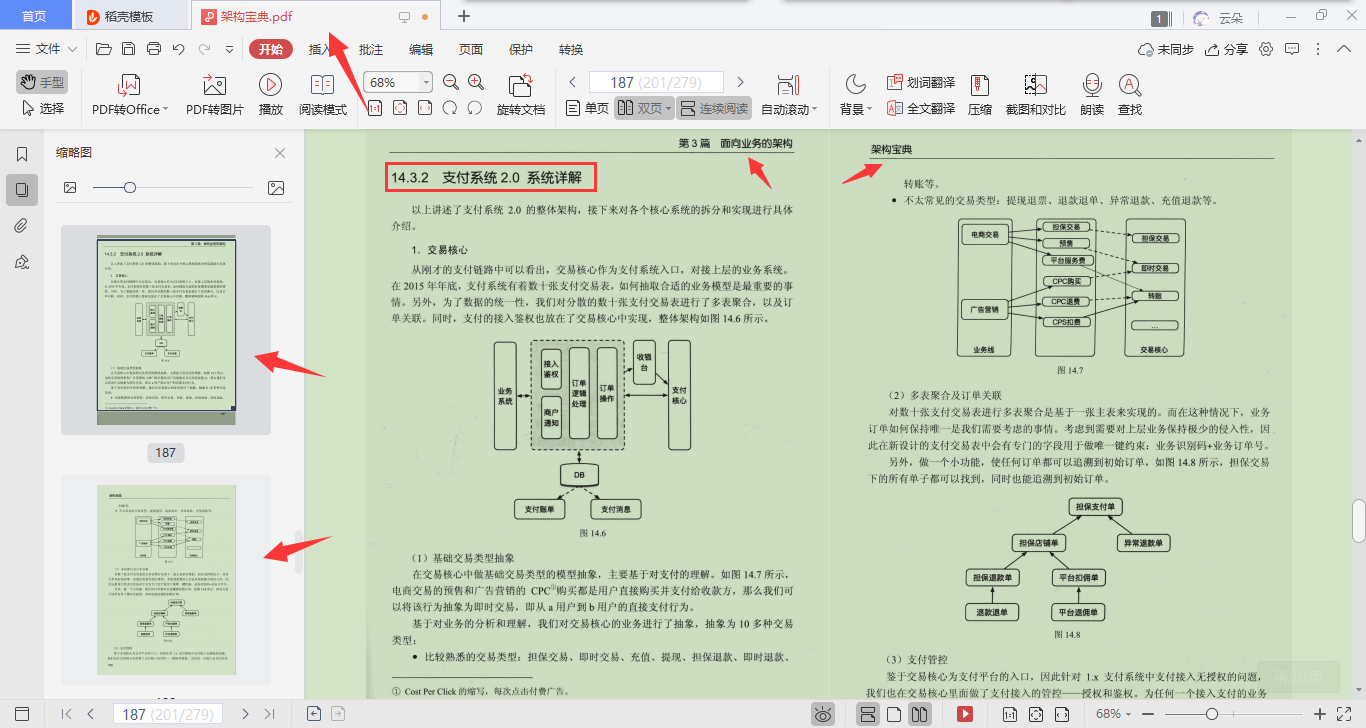Enable single-page layout in status bar
The width and height of the screenshot is (1366, 728).
[x=895, y=714]
